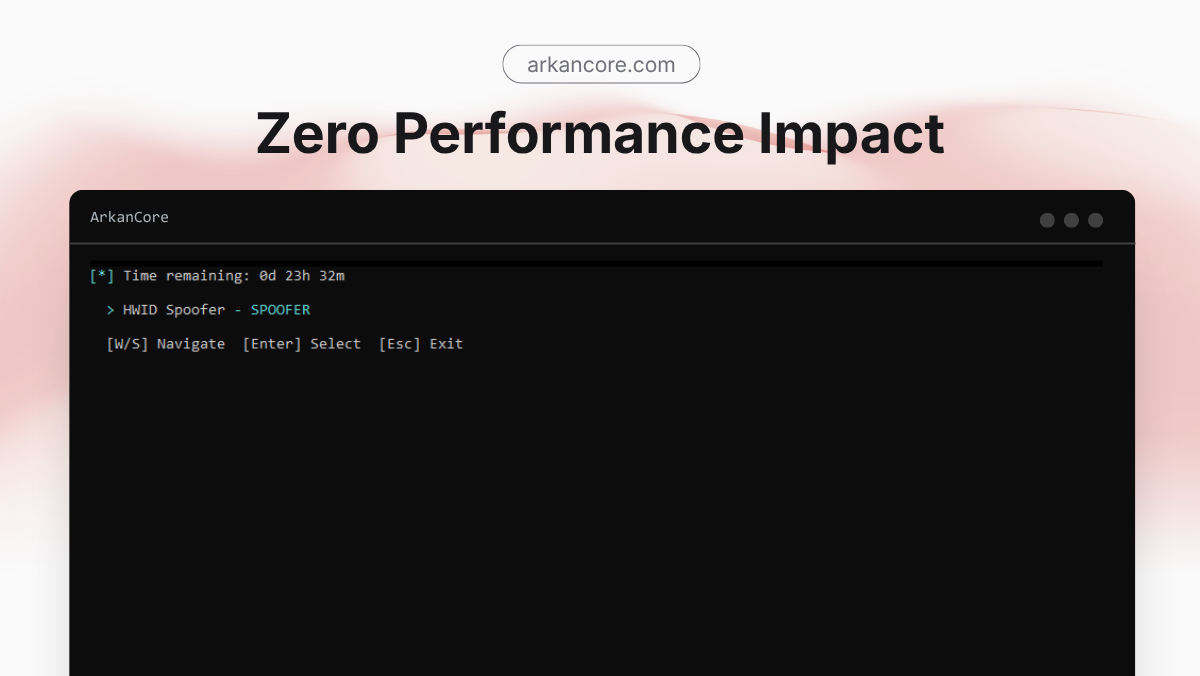
Task: Click the rightmost window control dot
Action: point(1095,220)
